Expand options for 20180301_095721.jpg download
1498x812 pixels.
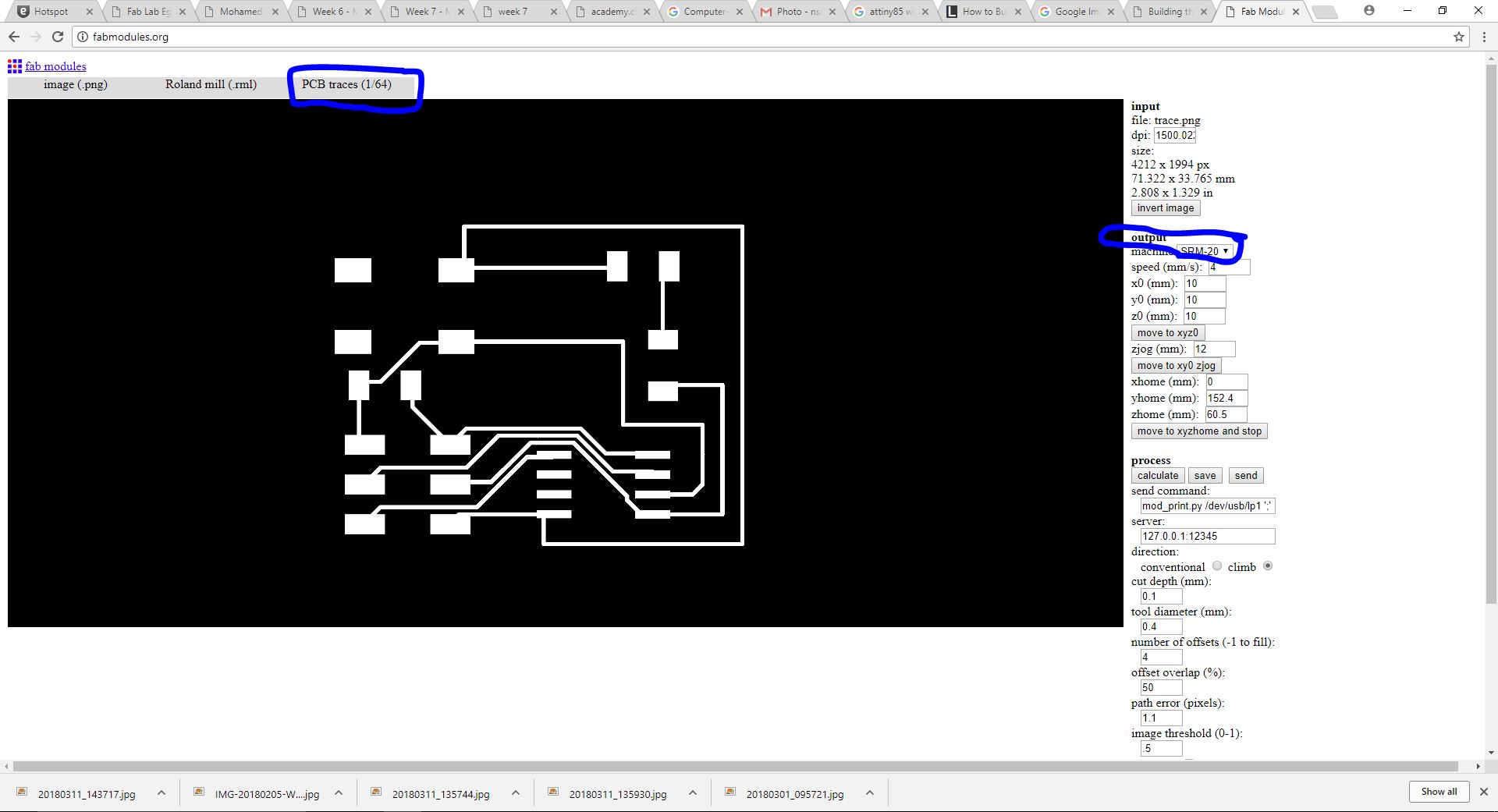click(870, 793)
